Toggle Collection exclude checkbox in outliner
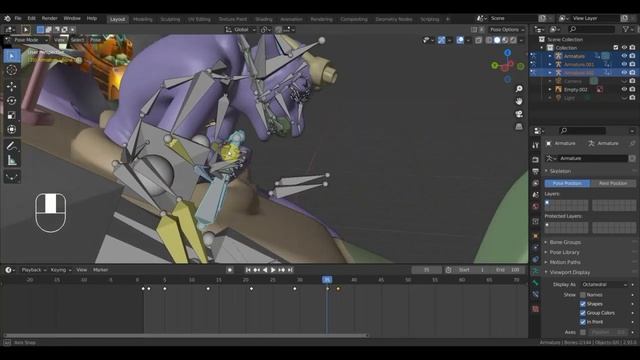 coord(616,48)
